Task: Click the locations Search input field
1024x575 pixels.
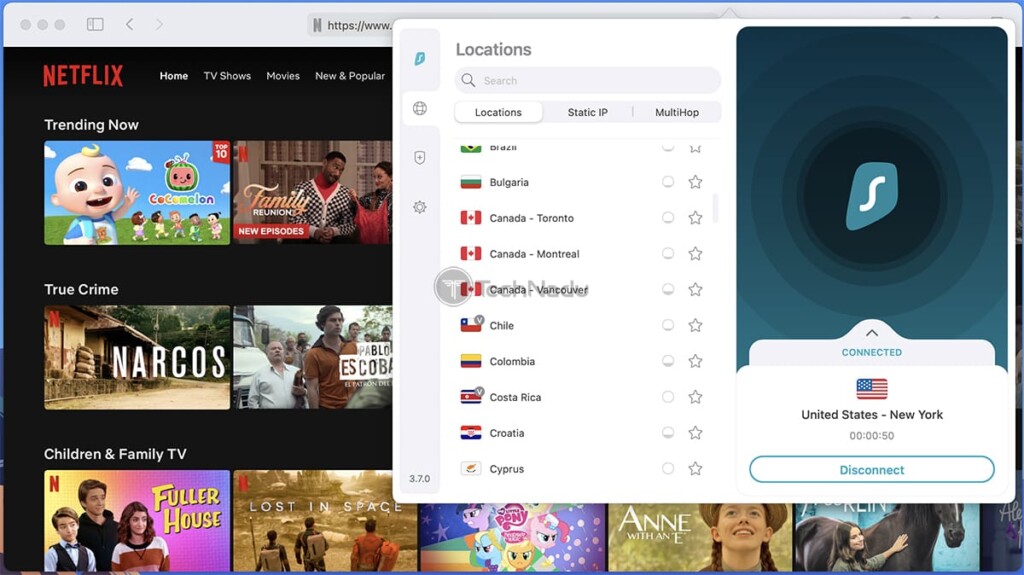Action: 588,80
